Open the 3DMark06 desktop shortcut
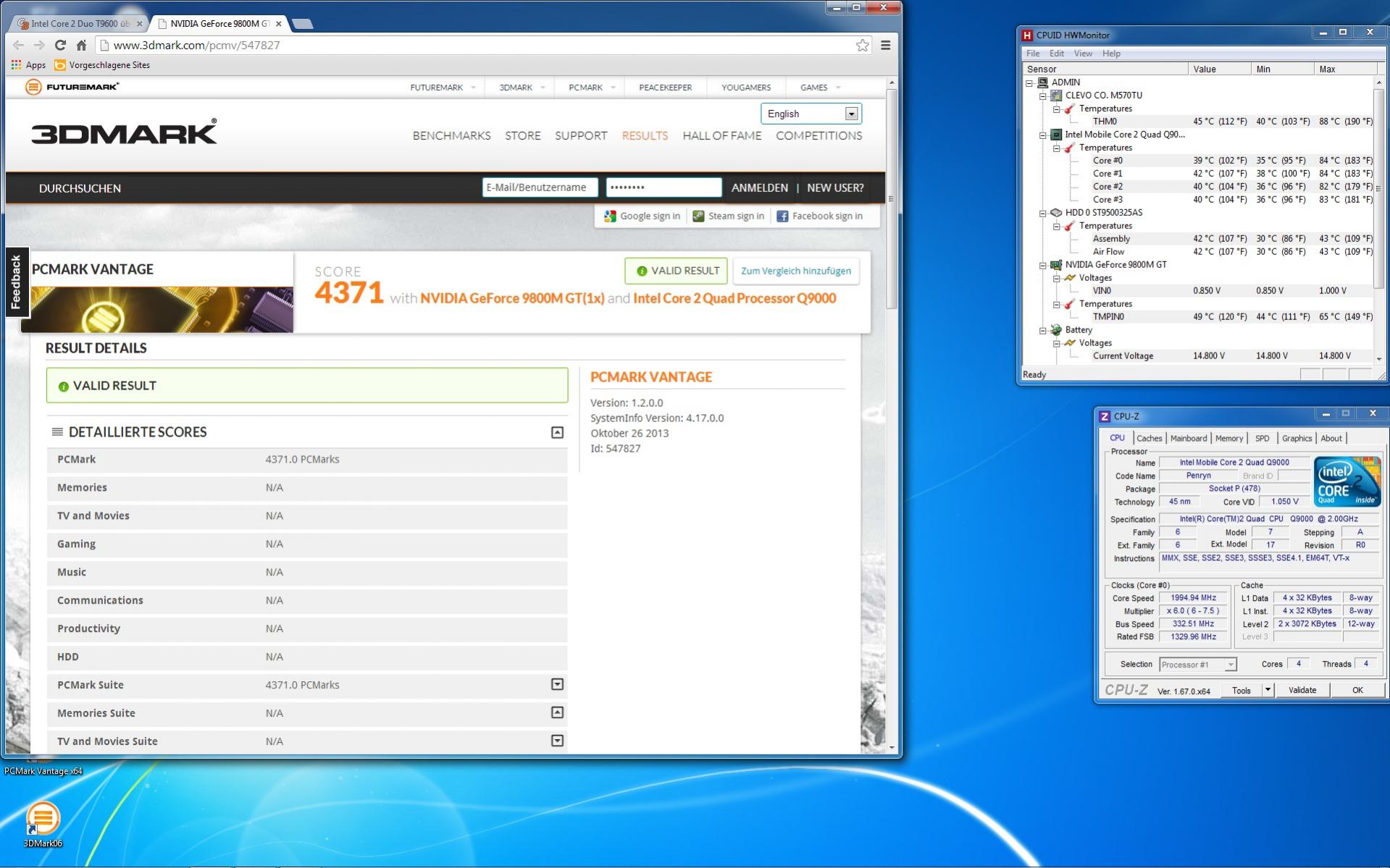The width and height of the screenshot is (1390, 868). (x=43, y=824)
